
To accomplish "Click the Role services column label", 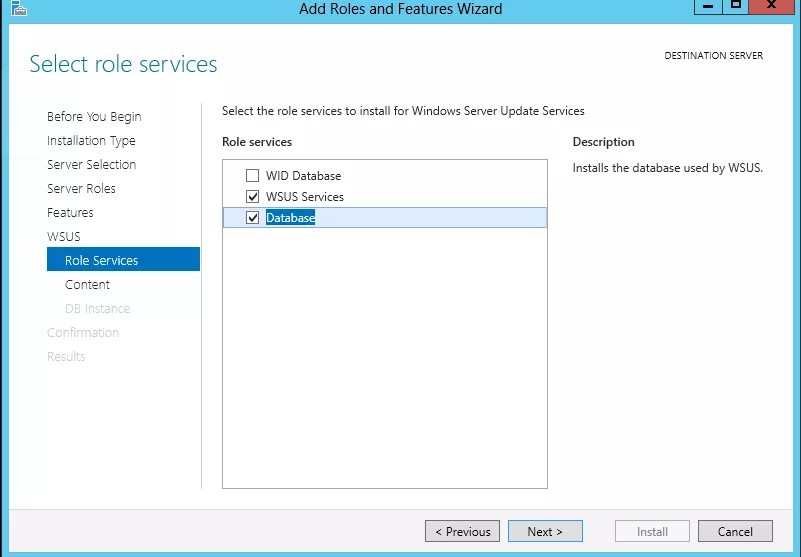I will click(257, 142).
